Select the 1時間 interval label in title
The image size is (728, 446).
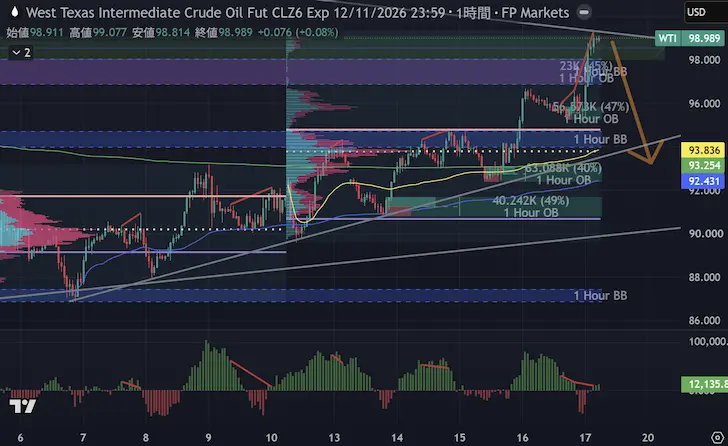[x=473, y=13]
